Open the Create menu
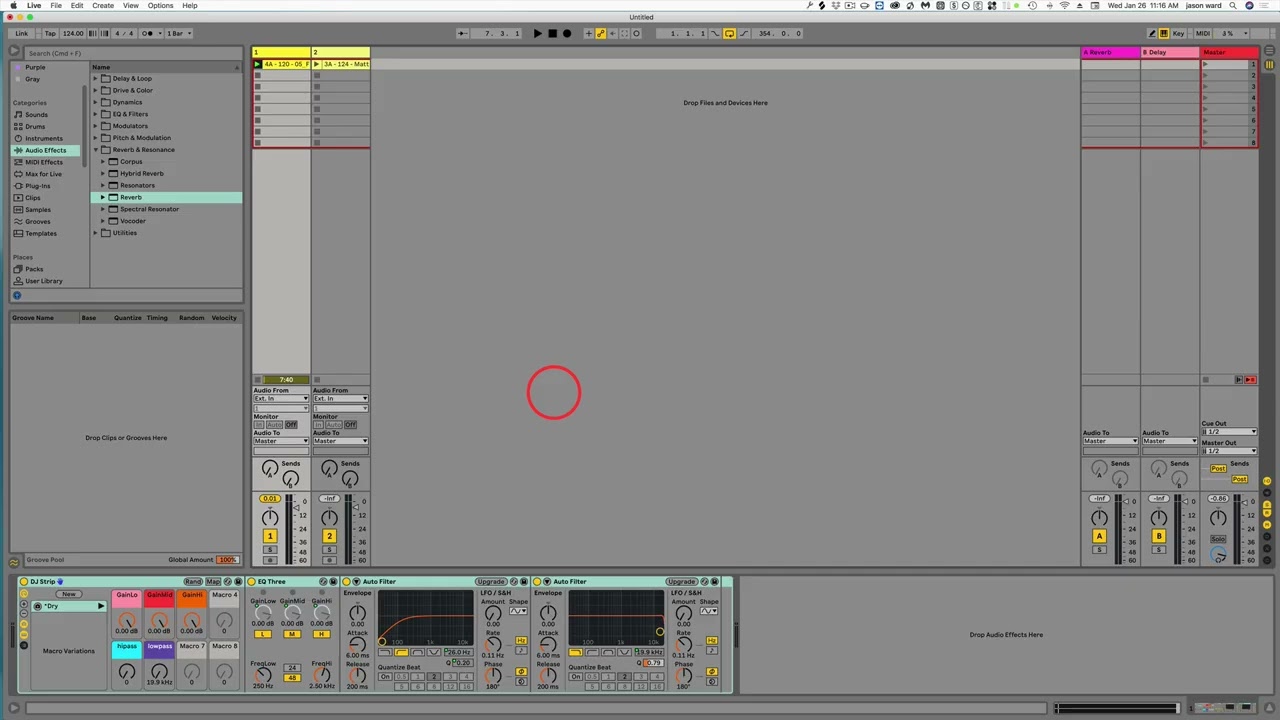 tap(103, 6)
